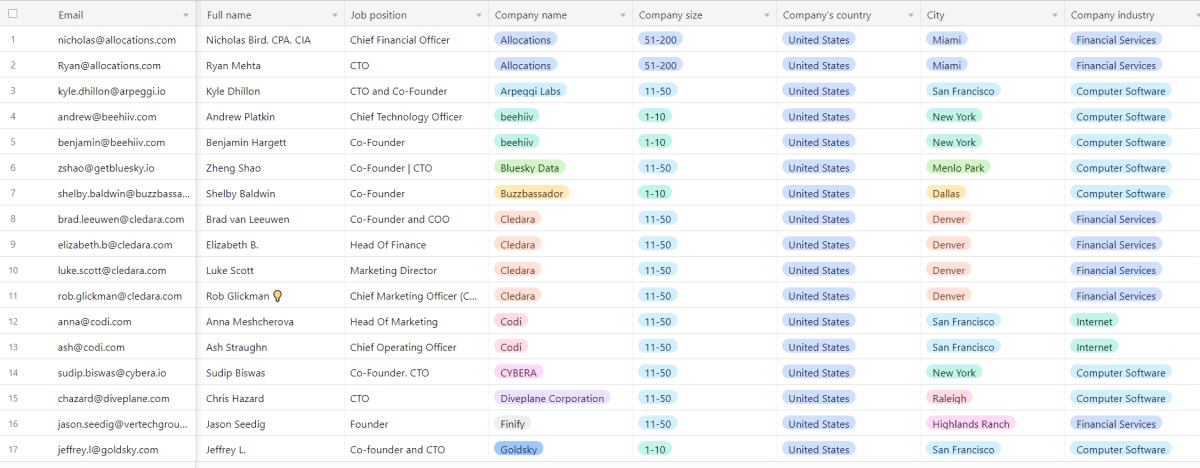Click email Ryan@allocations.com
The width and height of the screenshot is (1200, 468).
tap(109, 65)
